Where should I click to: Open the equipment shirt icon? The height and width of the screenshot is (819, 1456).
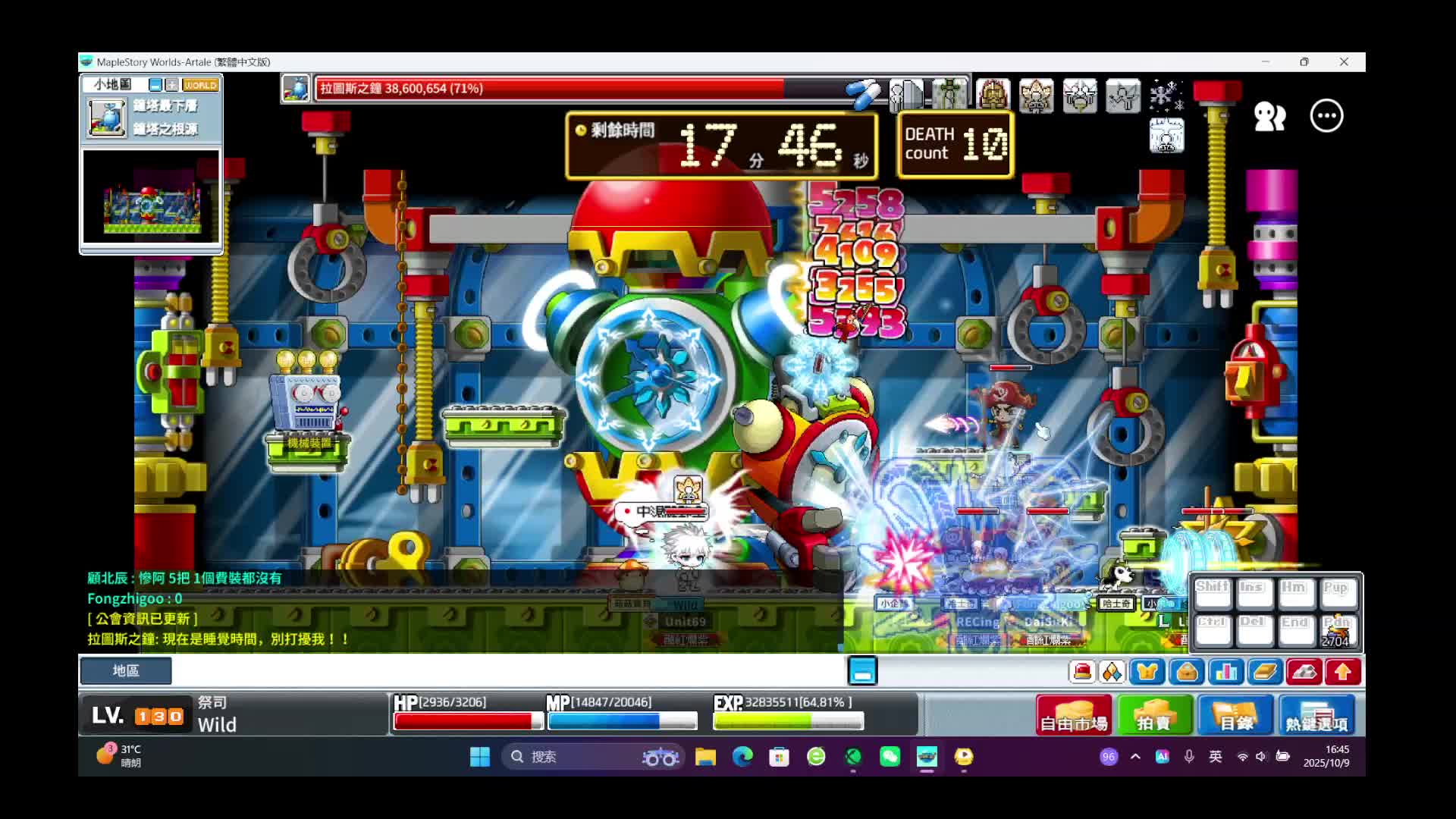point(1147,672)
